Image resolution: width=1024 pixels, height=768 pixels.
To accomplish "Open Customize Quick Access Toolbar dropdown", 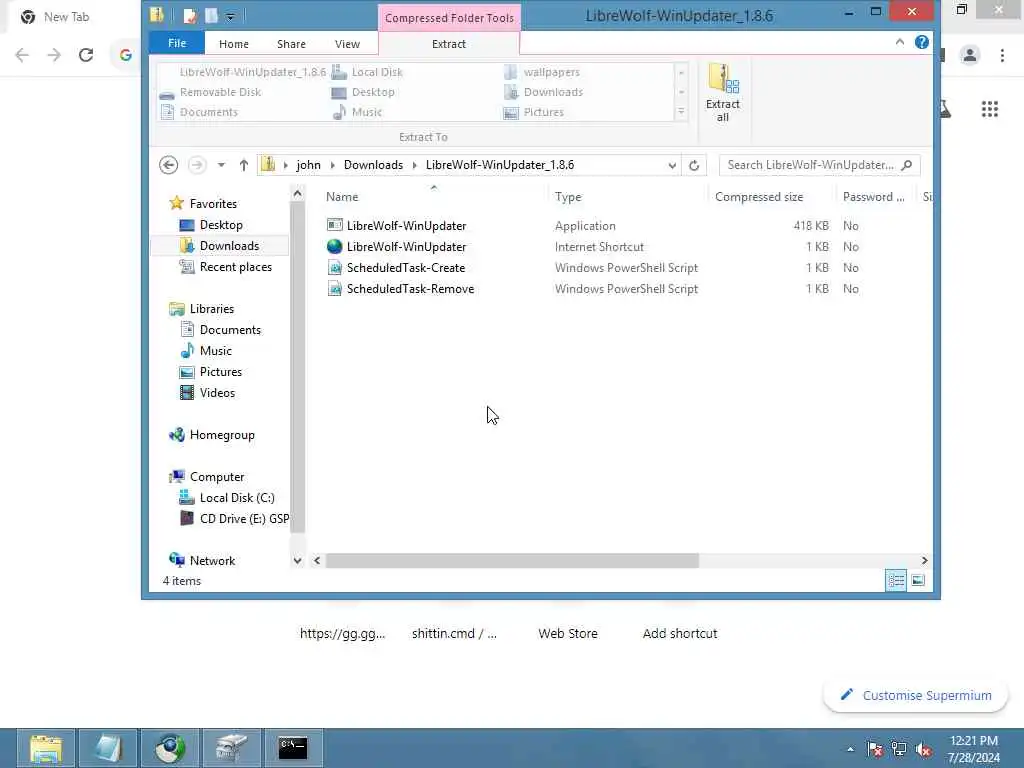I will point(230,17).
